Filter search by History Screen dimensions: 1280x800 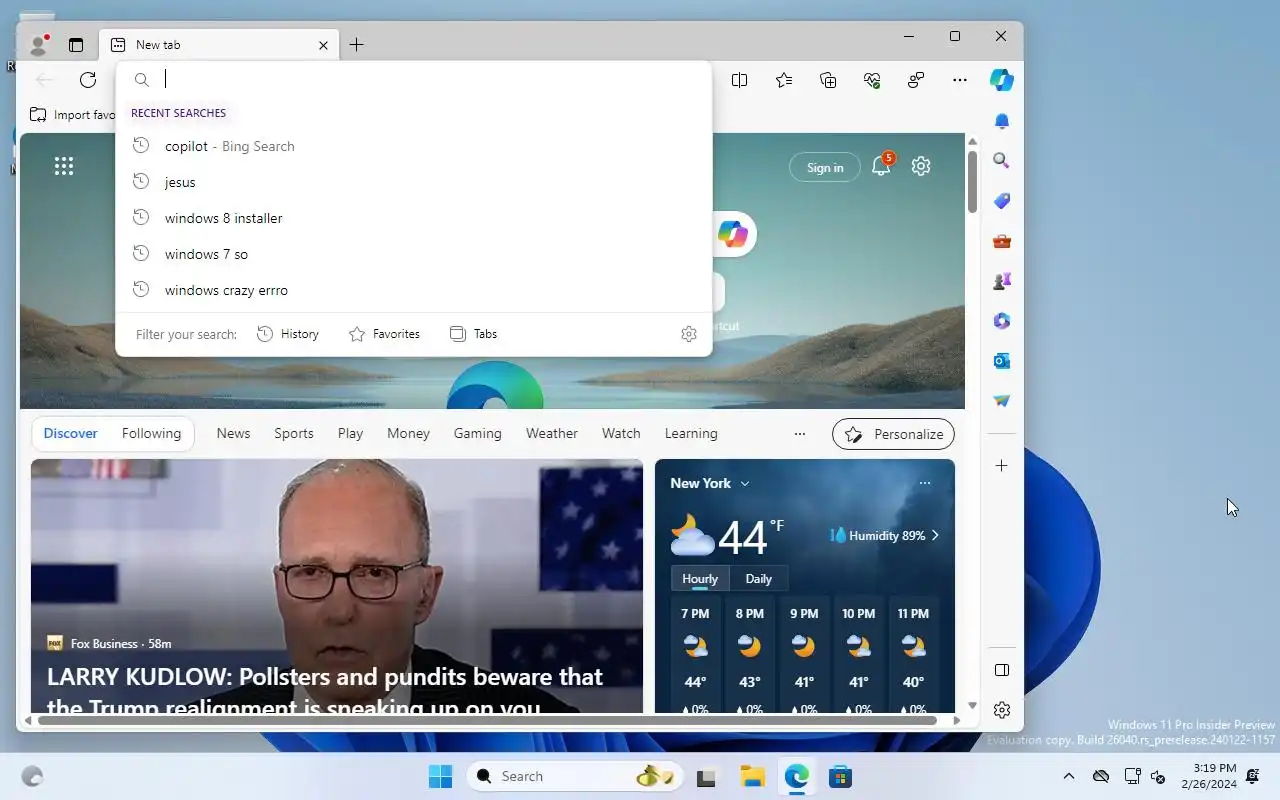pyautogui.click(x=288, y=334)
